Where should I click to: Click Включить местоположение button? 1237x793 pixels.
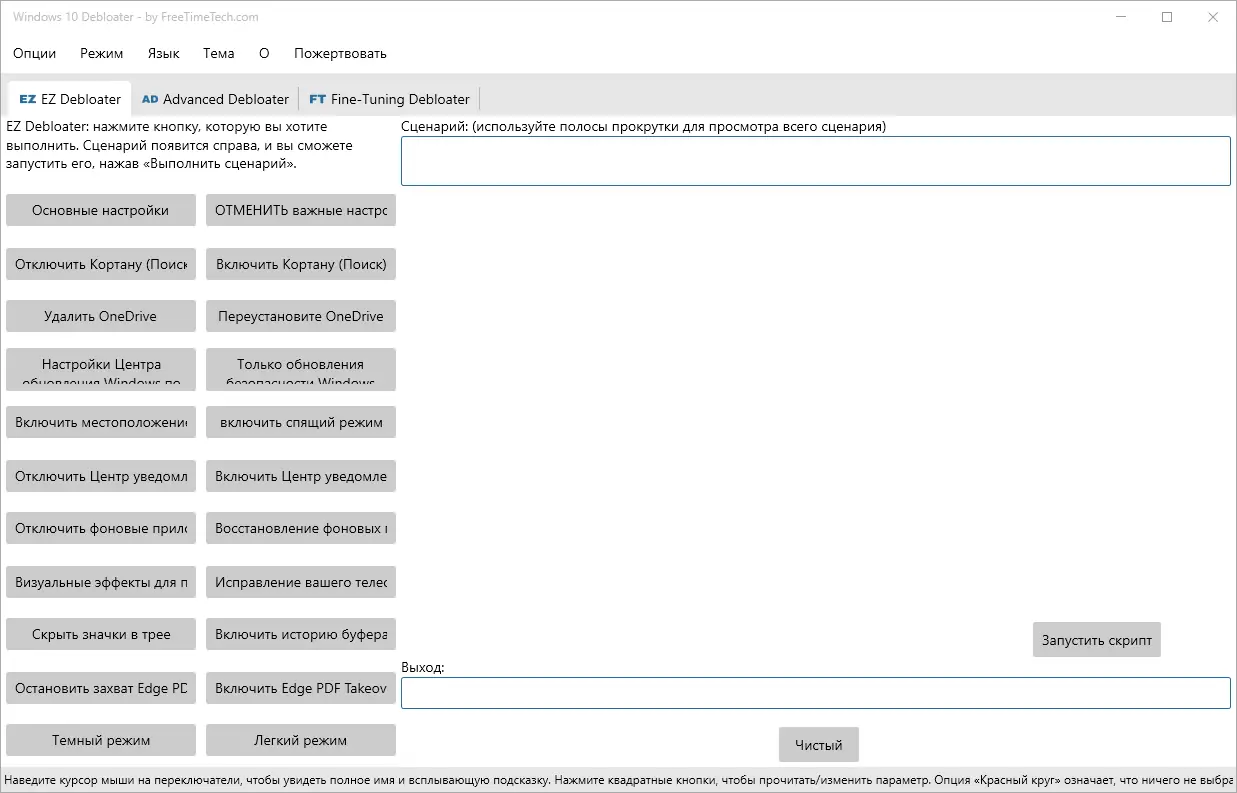[100, 422]
